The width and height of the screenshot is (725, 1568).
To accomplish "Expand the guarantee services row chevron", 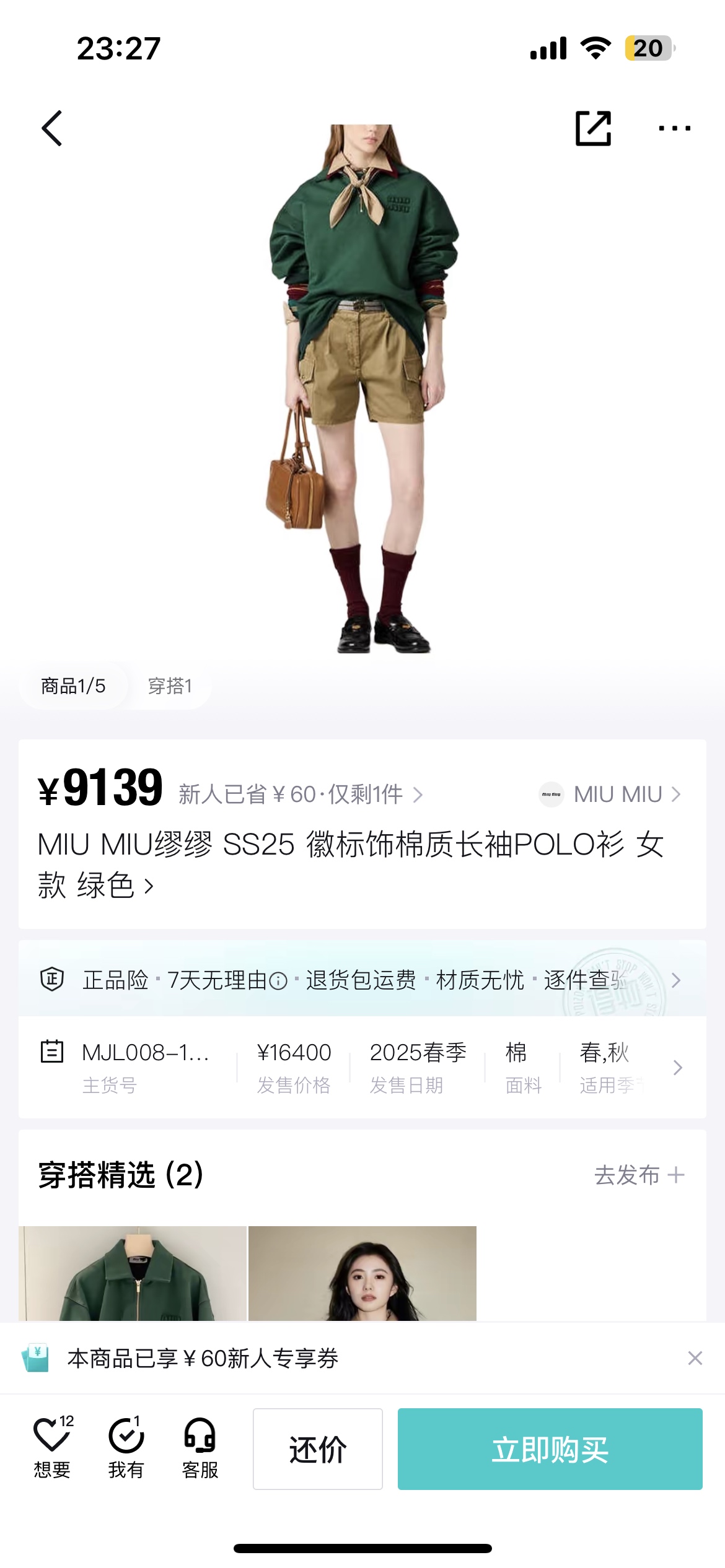I will pos(676,980).
